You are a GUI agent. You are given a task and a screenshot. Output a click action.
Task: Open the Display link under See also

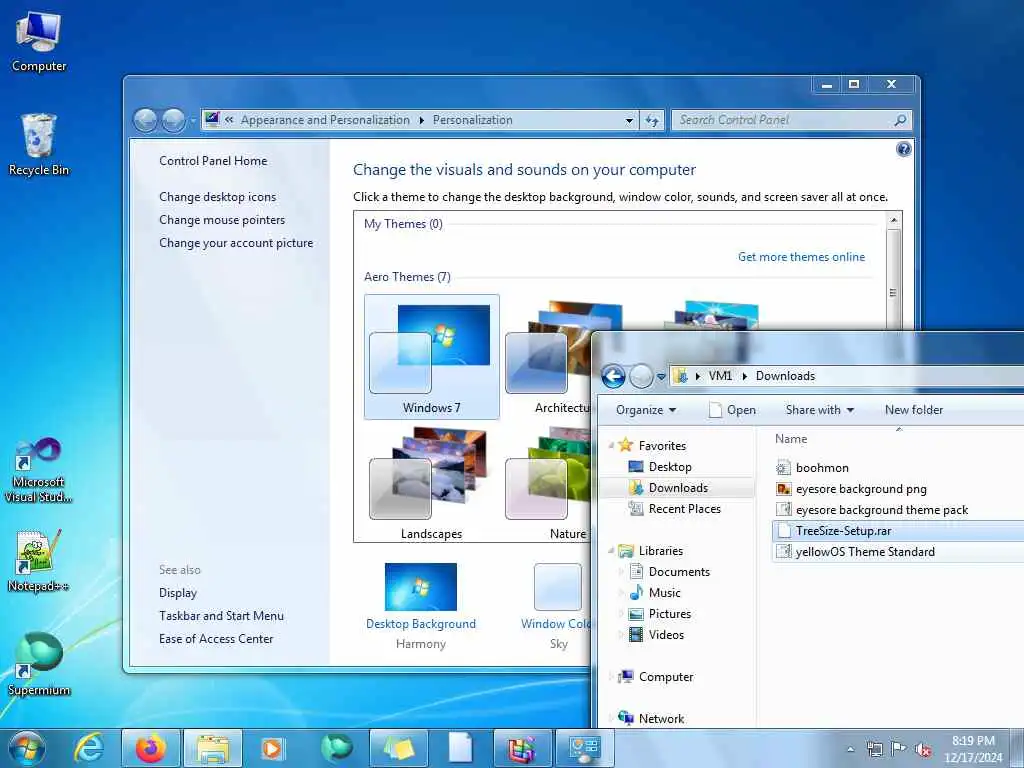click(178, 593)
